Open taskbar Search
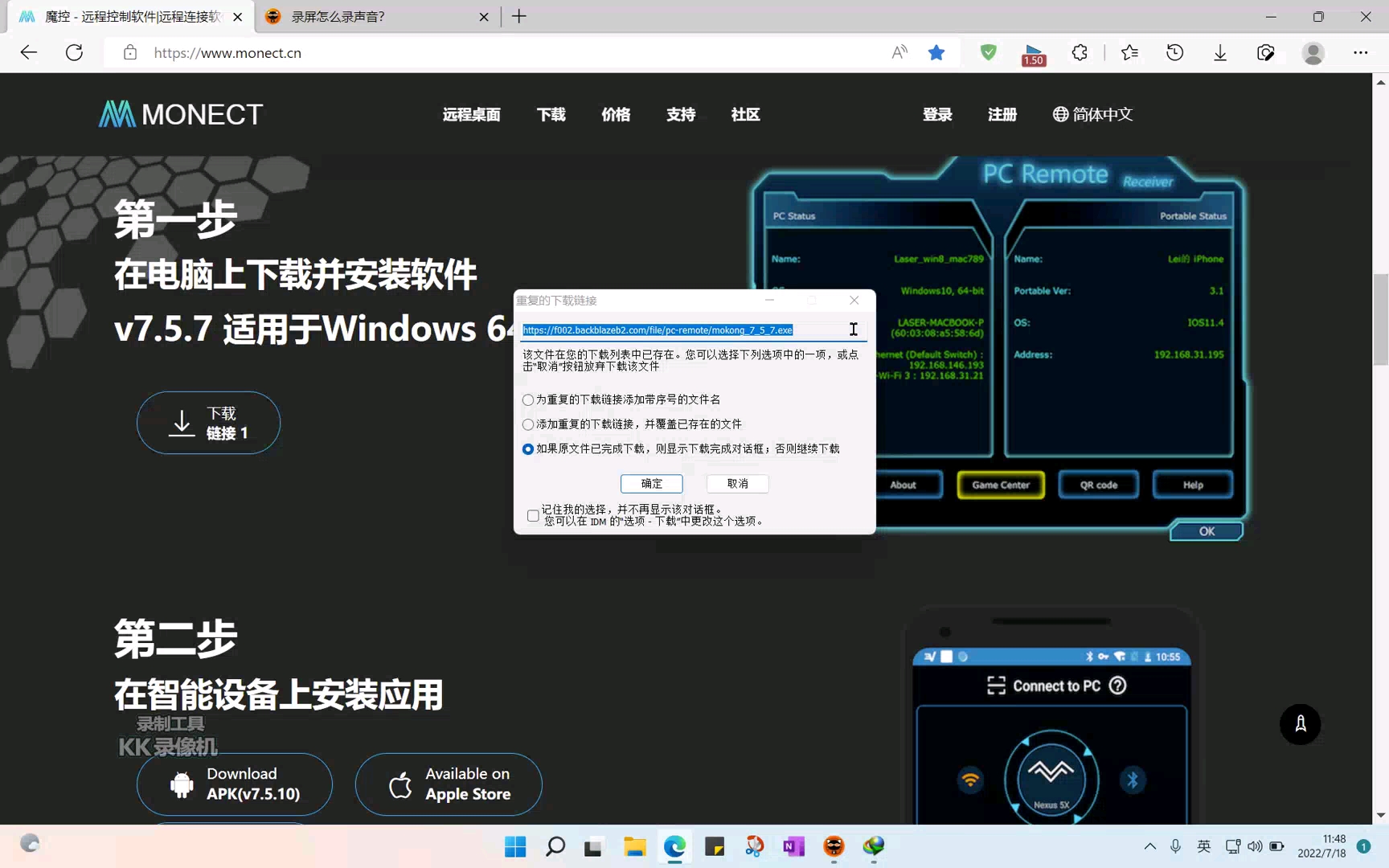 point(555,846)
